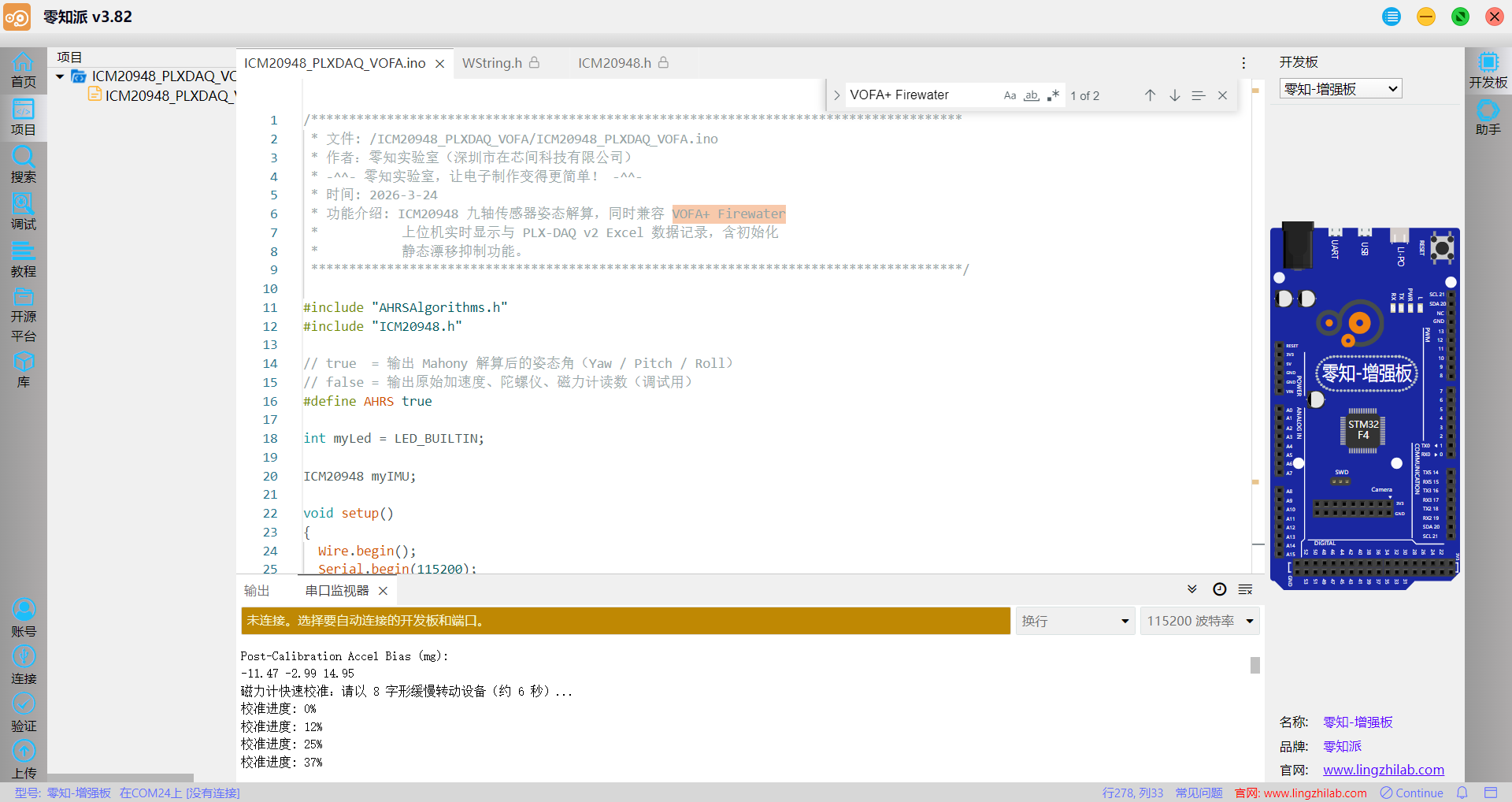The width and height of the screenshot is (1512, 802).
Task: Switch to 输出 output tab
Action: pyautogui.click(x=257, y=591)
